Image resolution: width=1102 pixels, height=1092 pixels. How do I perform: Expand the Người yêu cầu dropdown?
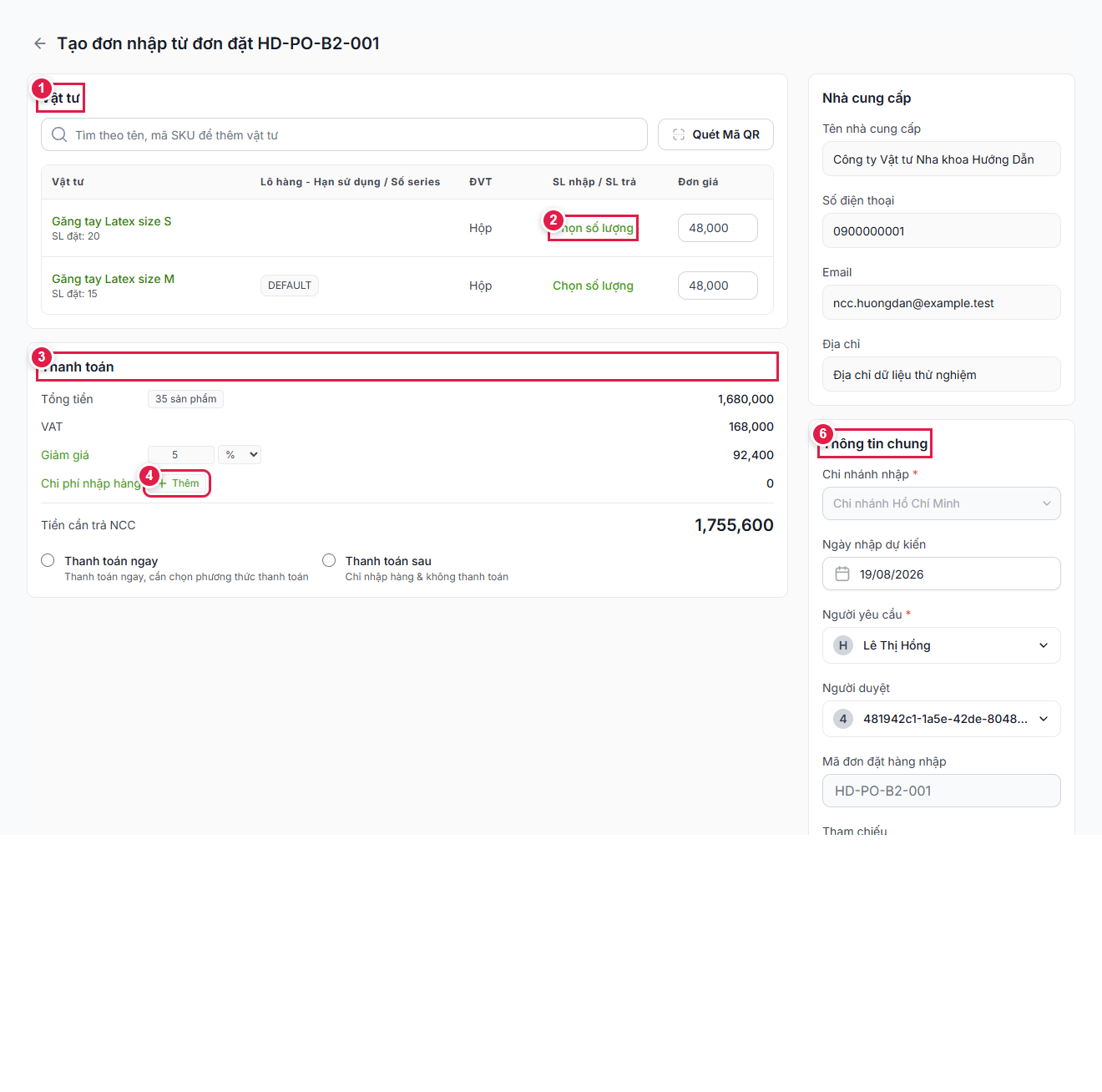tap(942, 645)
